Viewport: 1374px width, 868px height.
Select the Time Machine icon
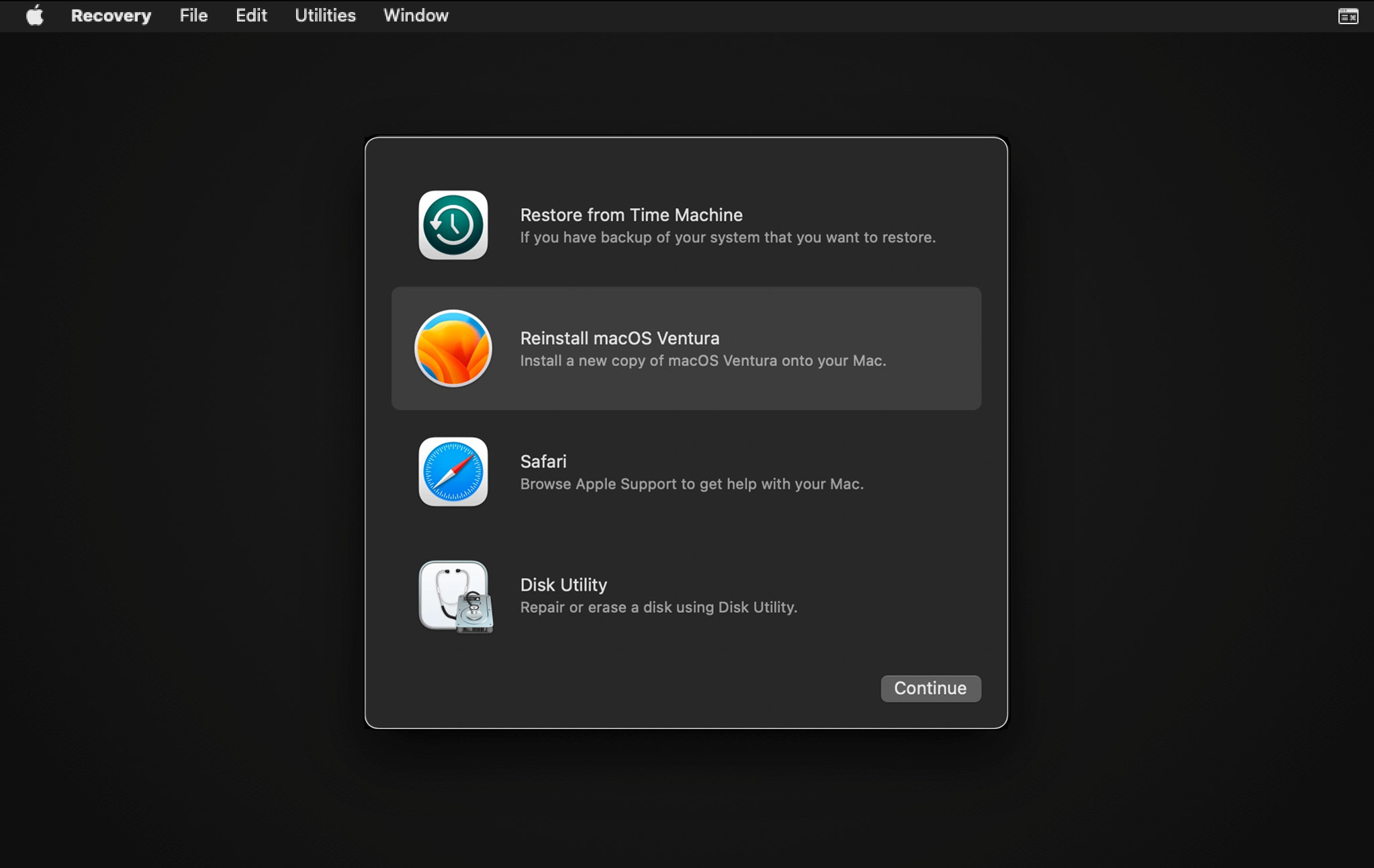[x=453, y=225]
